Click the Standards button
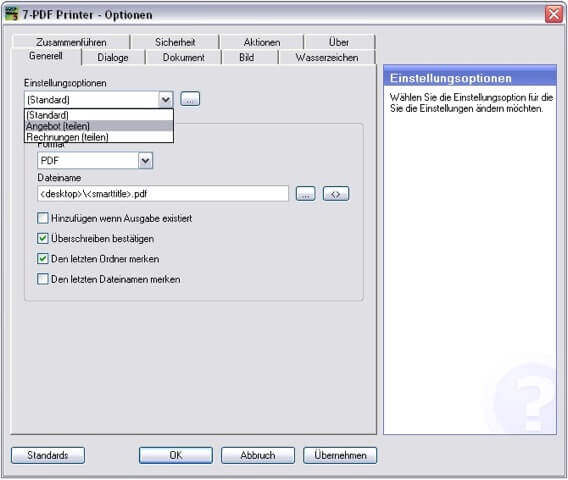 [48, 455]
